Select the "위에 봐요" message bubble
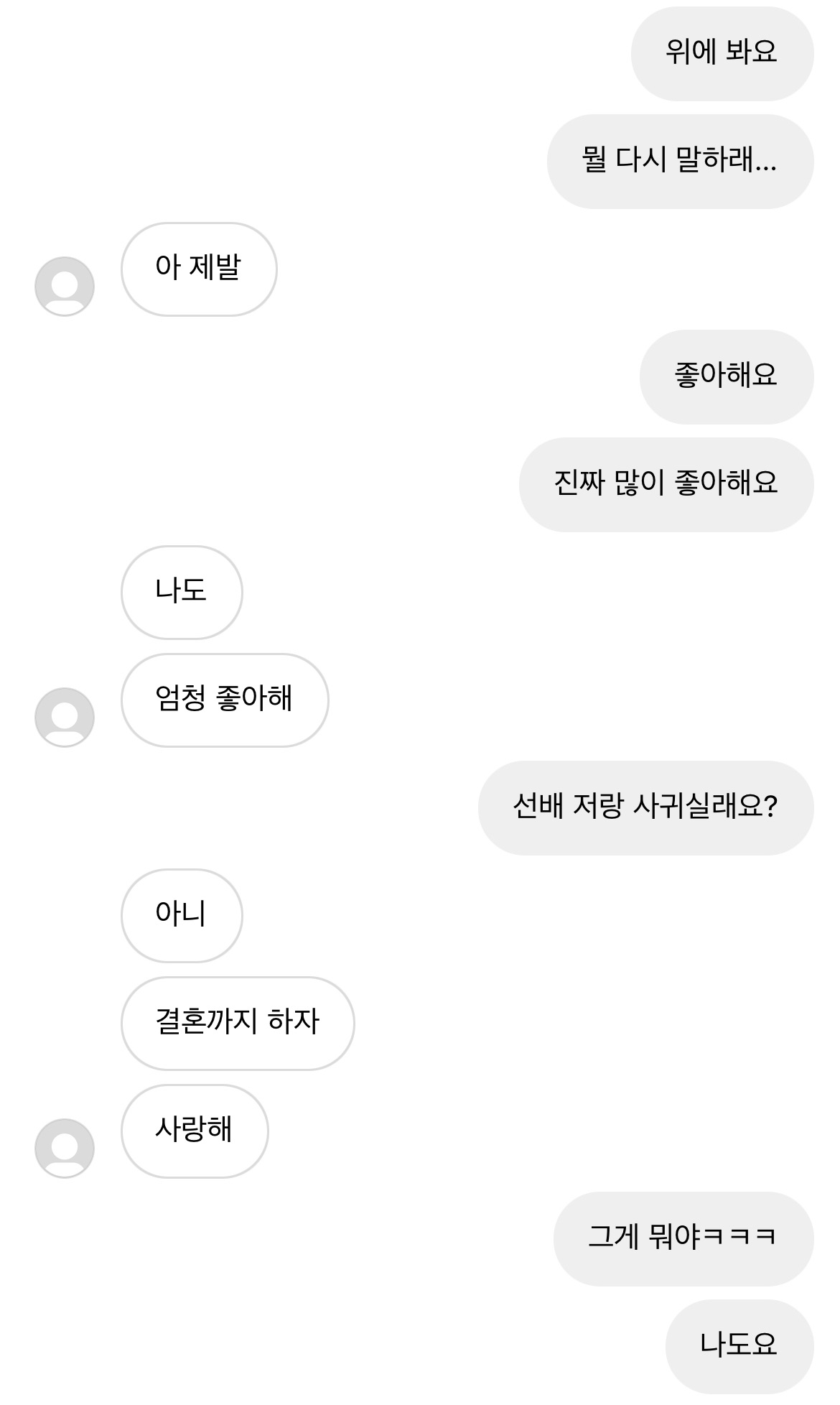Image resolution: width=840 pixels, height=1405 pixels. 722,53
